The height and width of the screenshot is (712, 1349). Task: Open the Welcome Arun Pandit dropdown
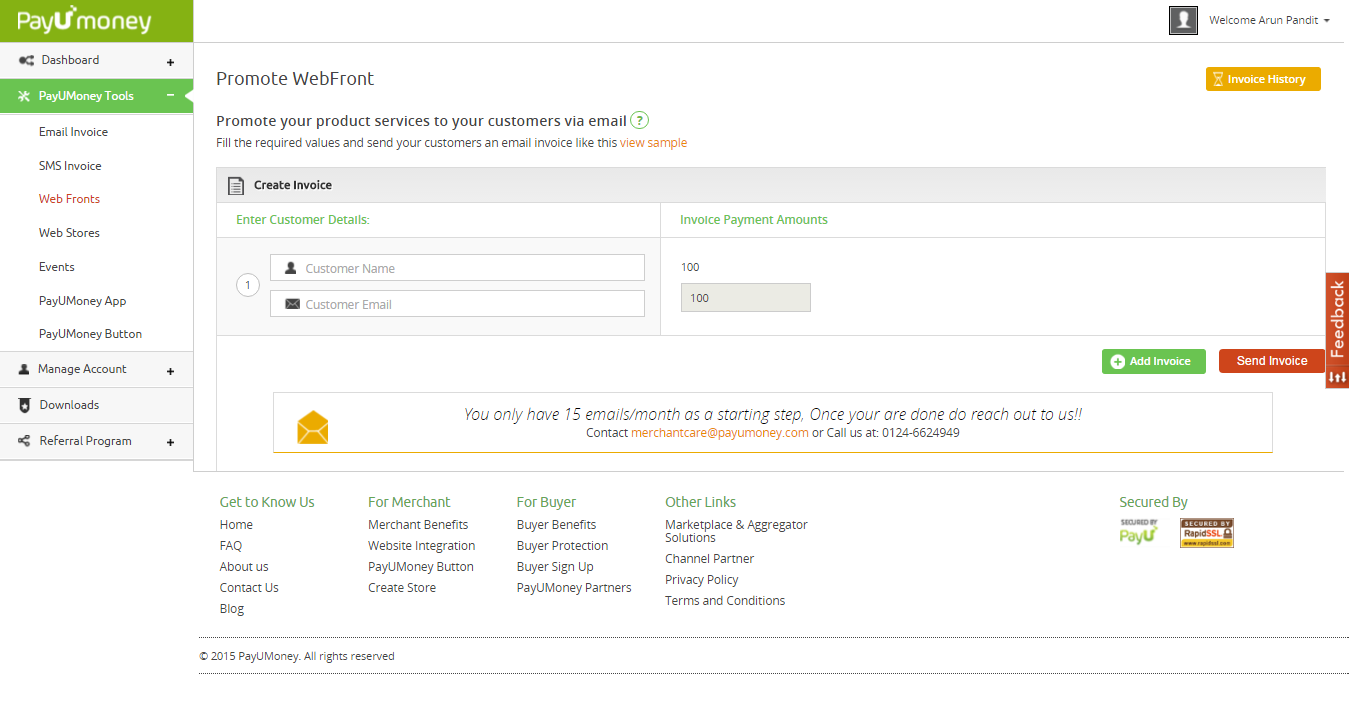tap(1269, 20)
